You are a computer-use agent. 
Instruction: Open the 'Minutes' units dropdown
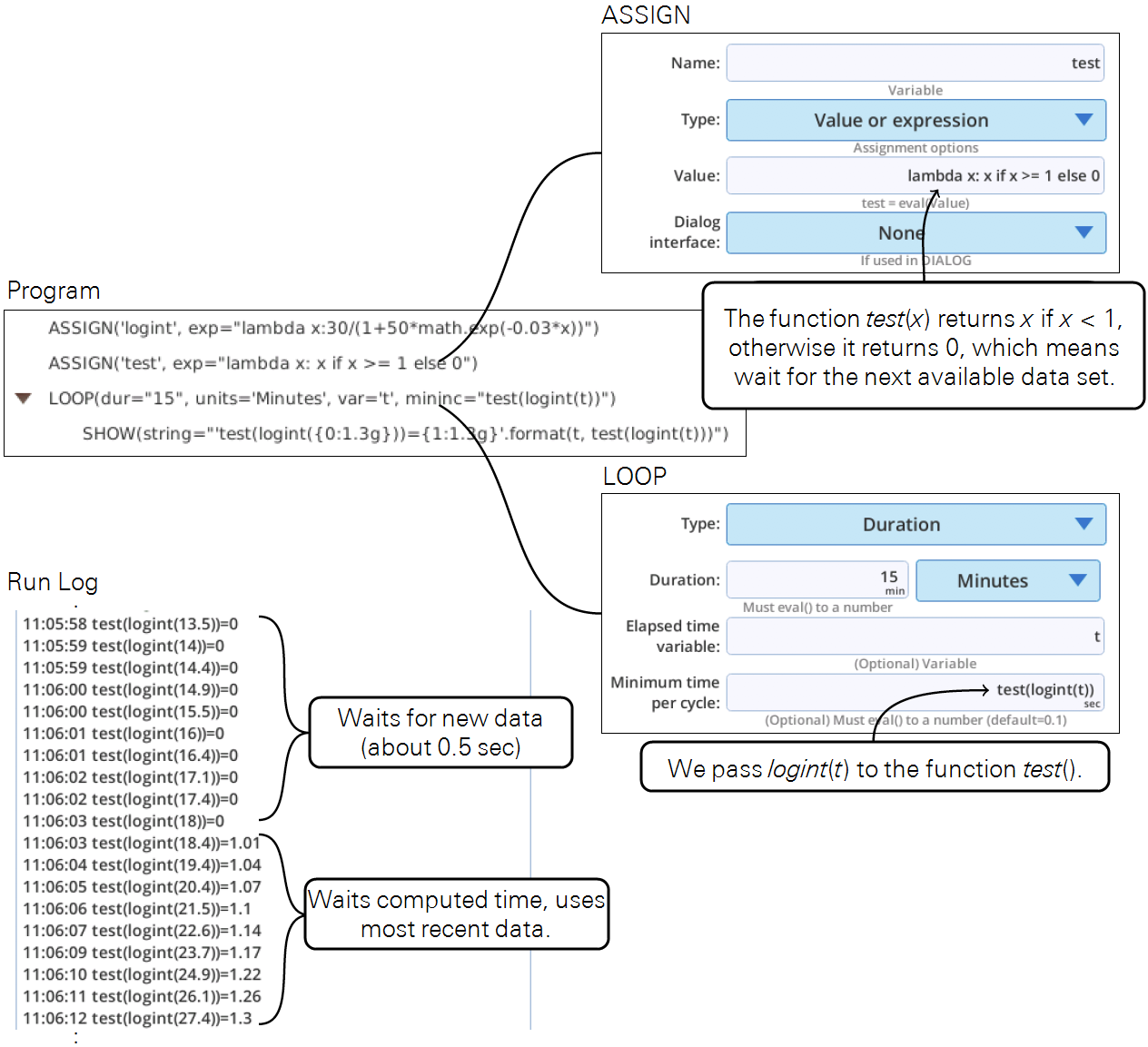1007,581
